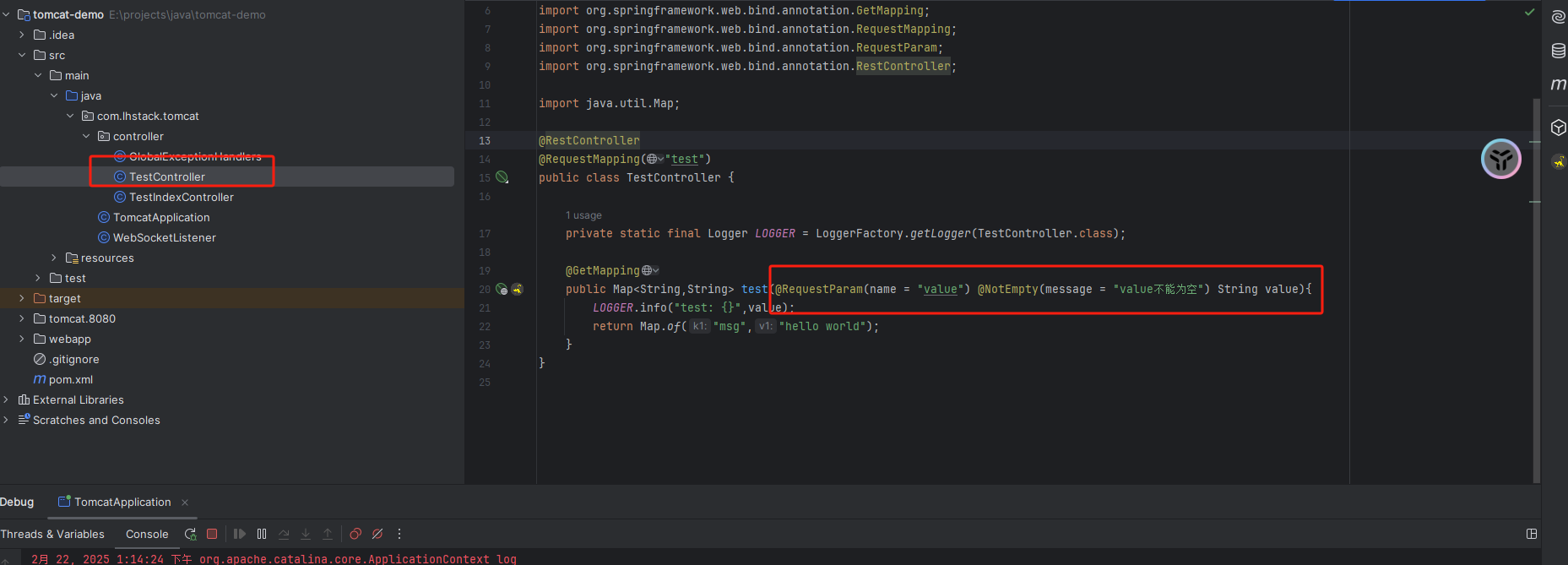The width and height of the screenshot is (1568, 565).
Task: Open TestIndexController in project tree
Action: tap(181, 197)
